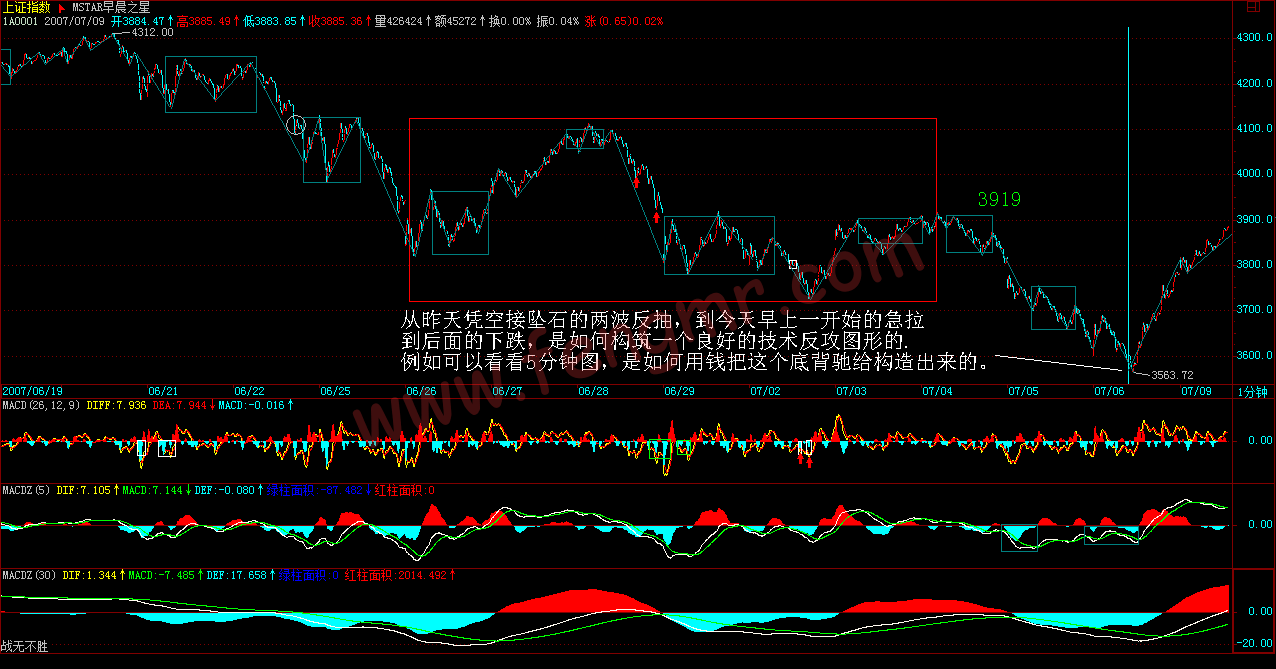Click the white circle marker on price chart
This screenshot has height=669, width=1276.
296,125
